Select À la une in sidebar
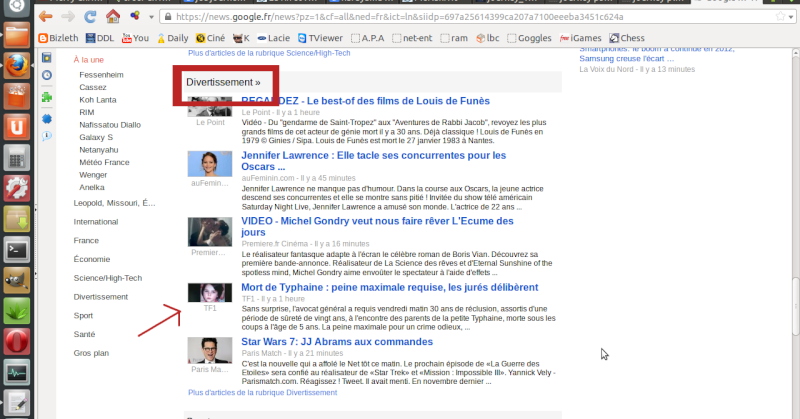The height and width of the screenshot is (419, 800). (88, 60)
